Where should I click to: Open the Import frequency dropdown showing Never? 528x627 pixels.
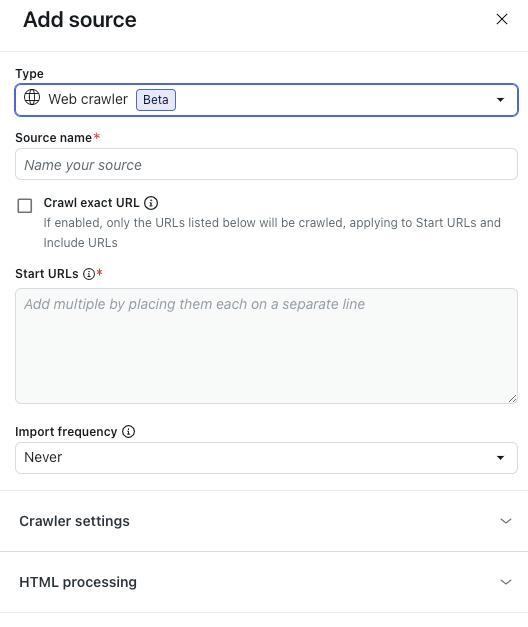[266, 458]
